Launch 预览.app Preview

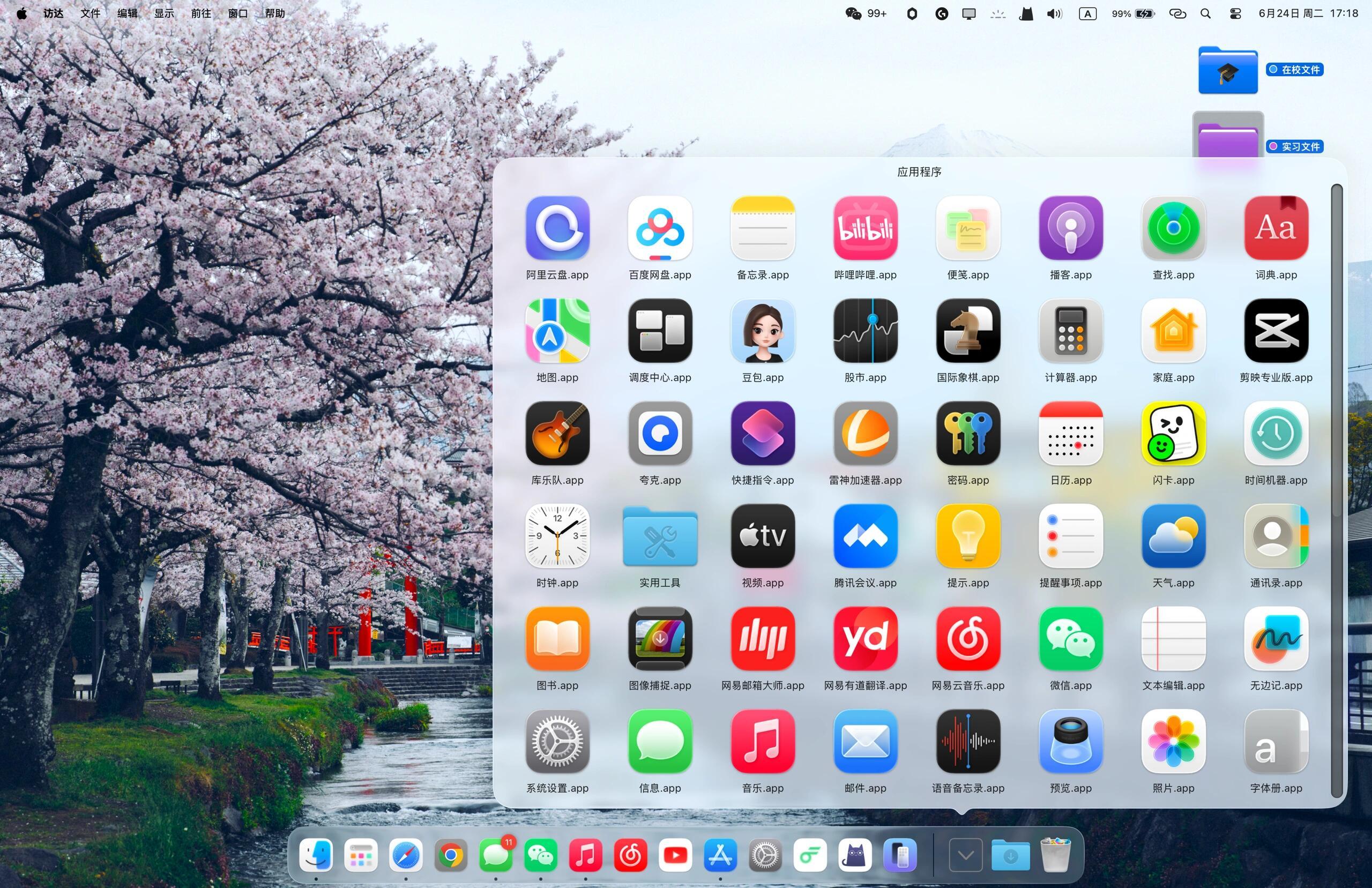click(1070, 742)
